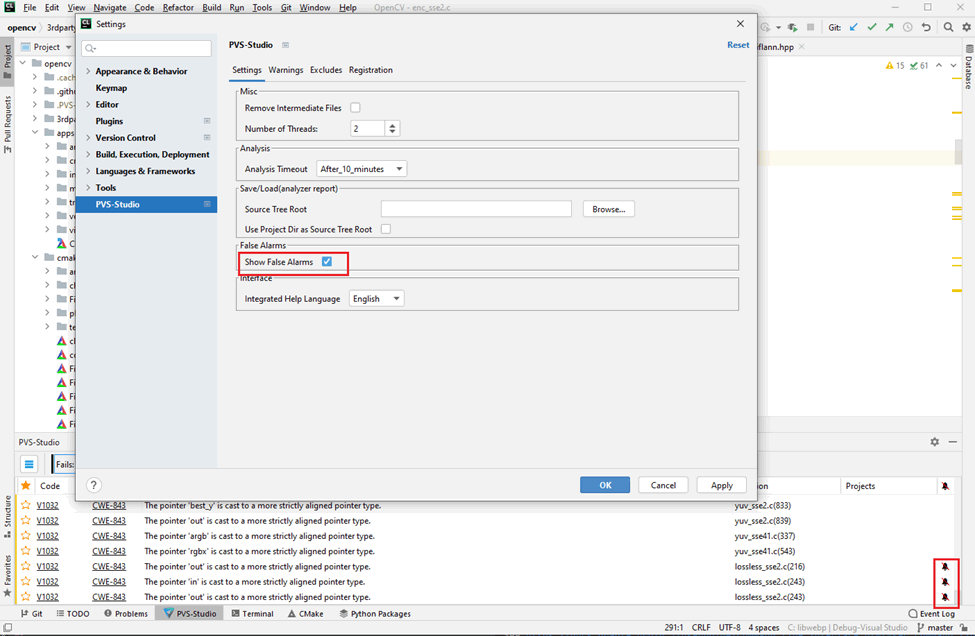Star the V1032 'best_y' warning row
975x636 pixels.
pos(25,505)
